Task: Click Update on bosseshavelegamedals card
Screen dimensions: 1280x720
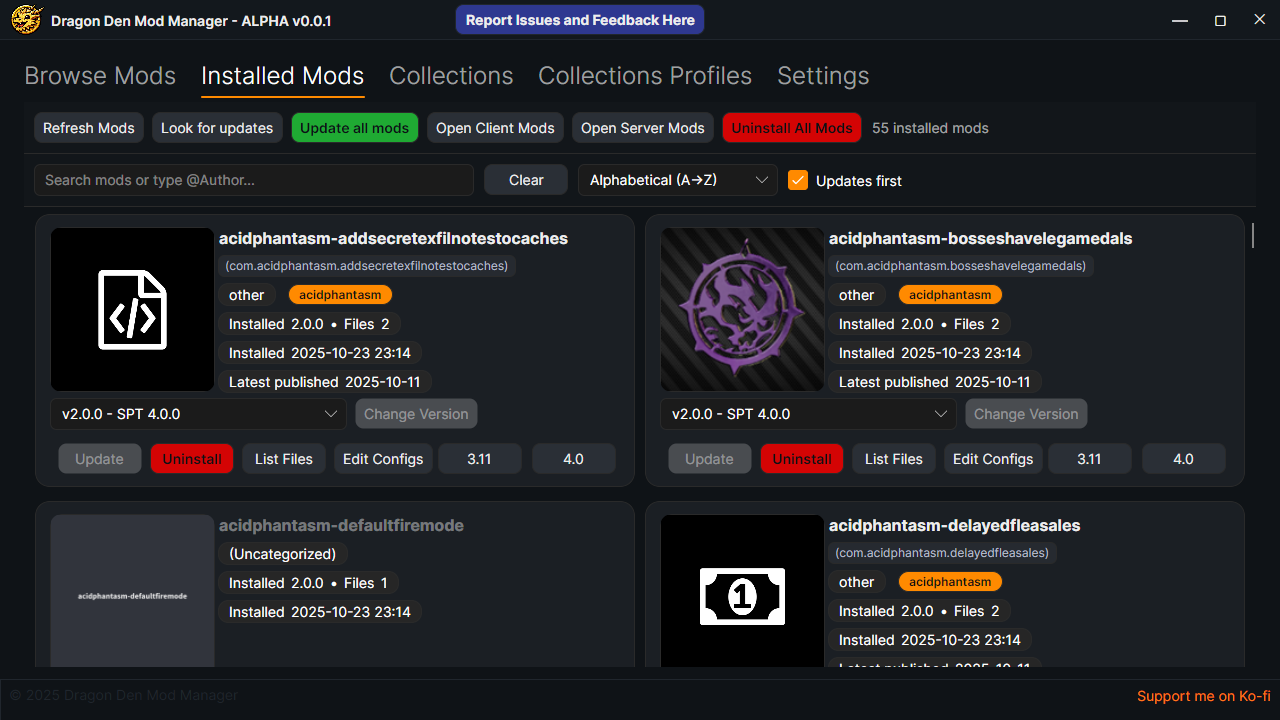Action: click(710, 459)
